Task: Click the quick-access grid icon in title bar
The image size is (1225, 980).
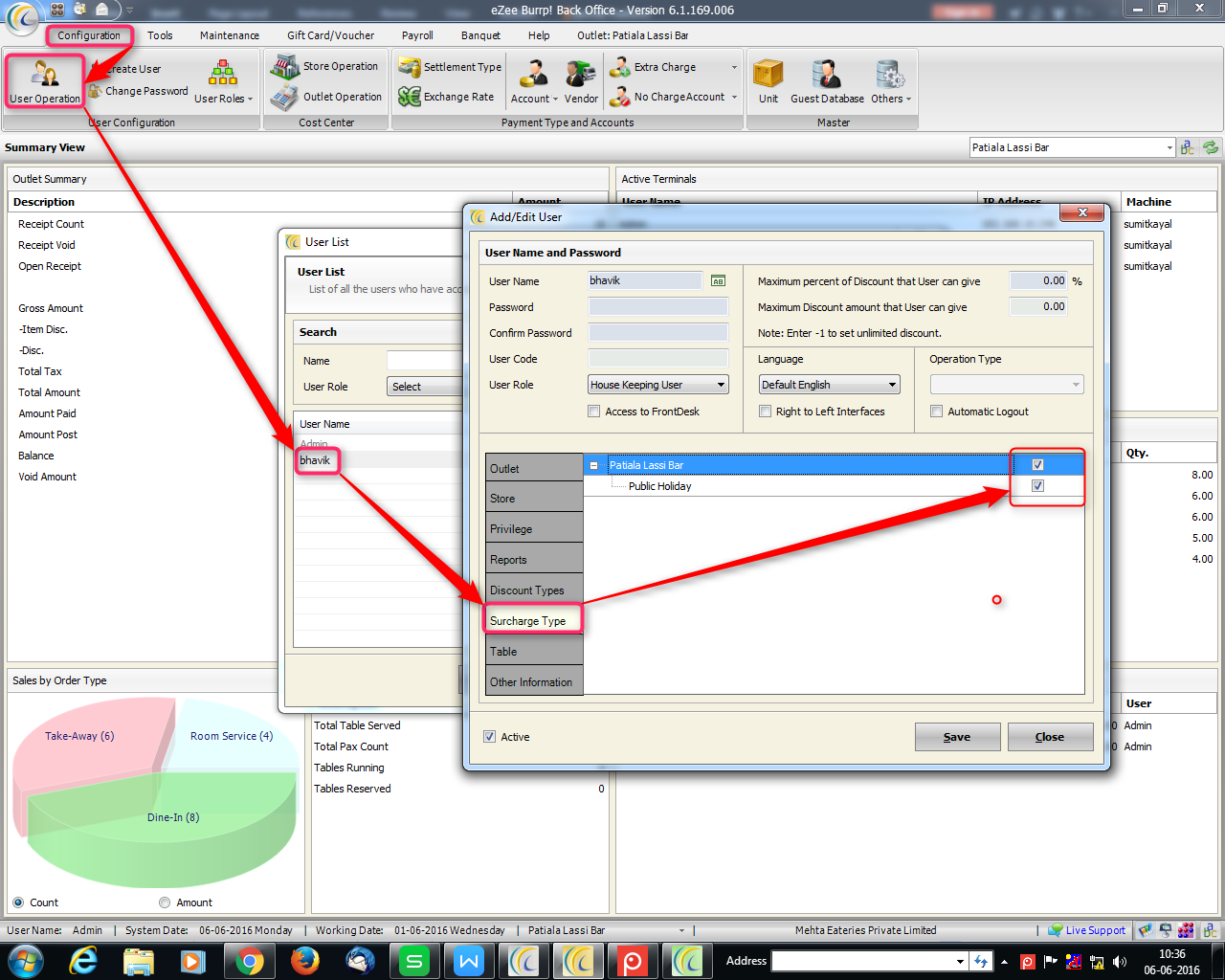Action: 57,10
